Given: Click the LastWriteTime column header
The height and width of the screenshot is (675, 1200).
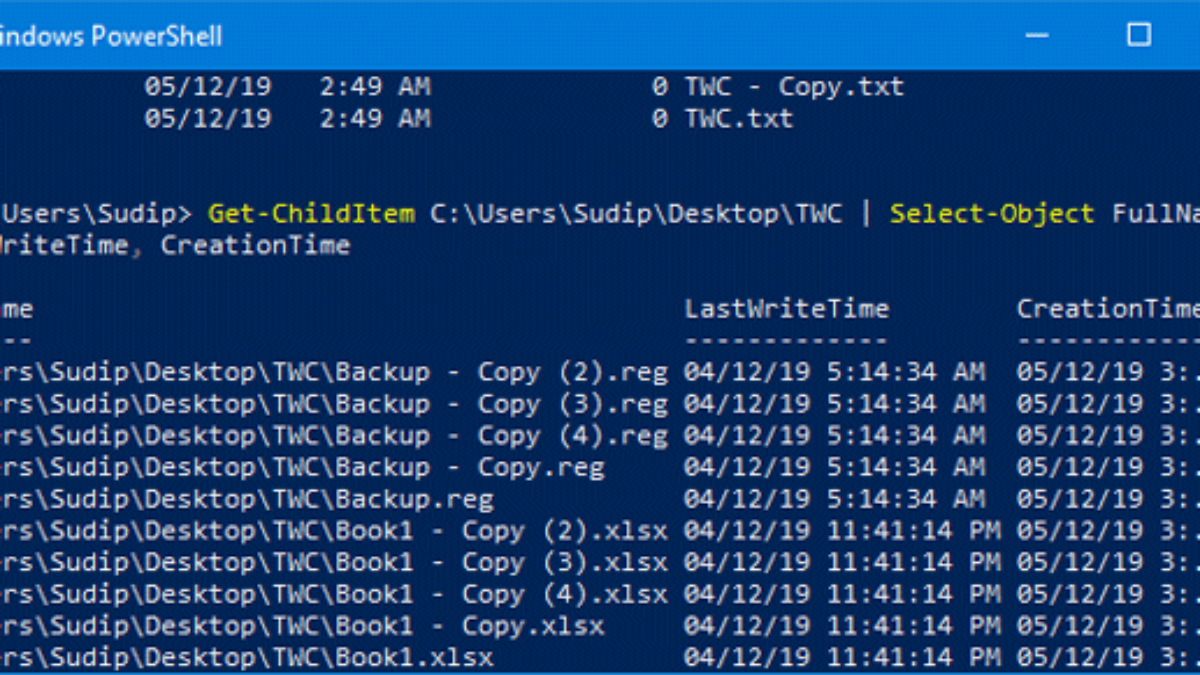Looking at the screenshot, I should (x=786, y=309).
